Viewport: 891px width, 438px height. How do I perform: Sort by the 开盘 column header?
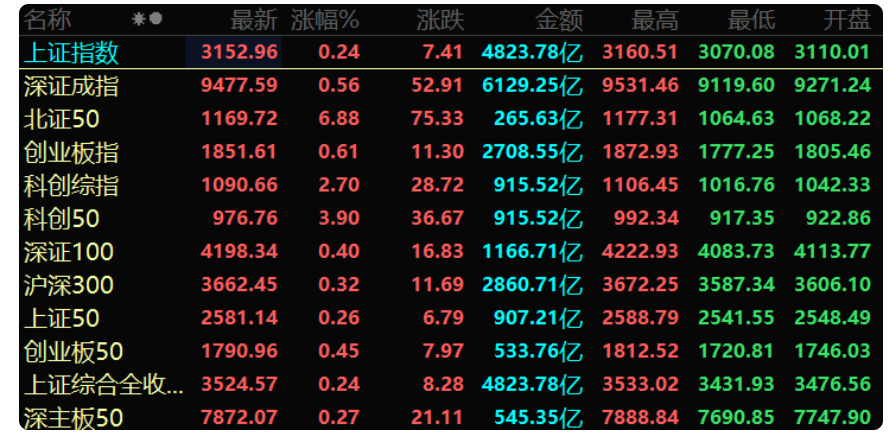[847, 20]
